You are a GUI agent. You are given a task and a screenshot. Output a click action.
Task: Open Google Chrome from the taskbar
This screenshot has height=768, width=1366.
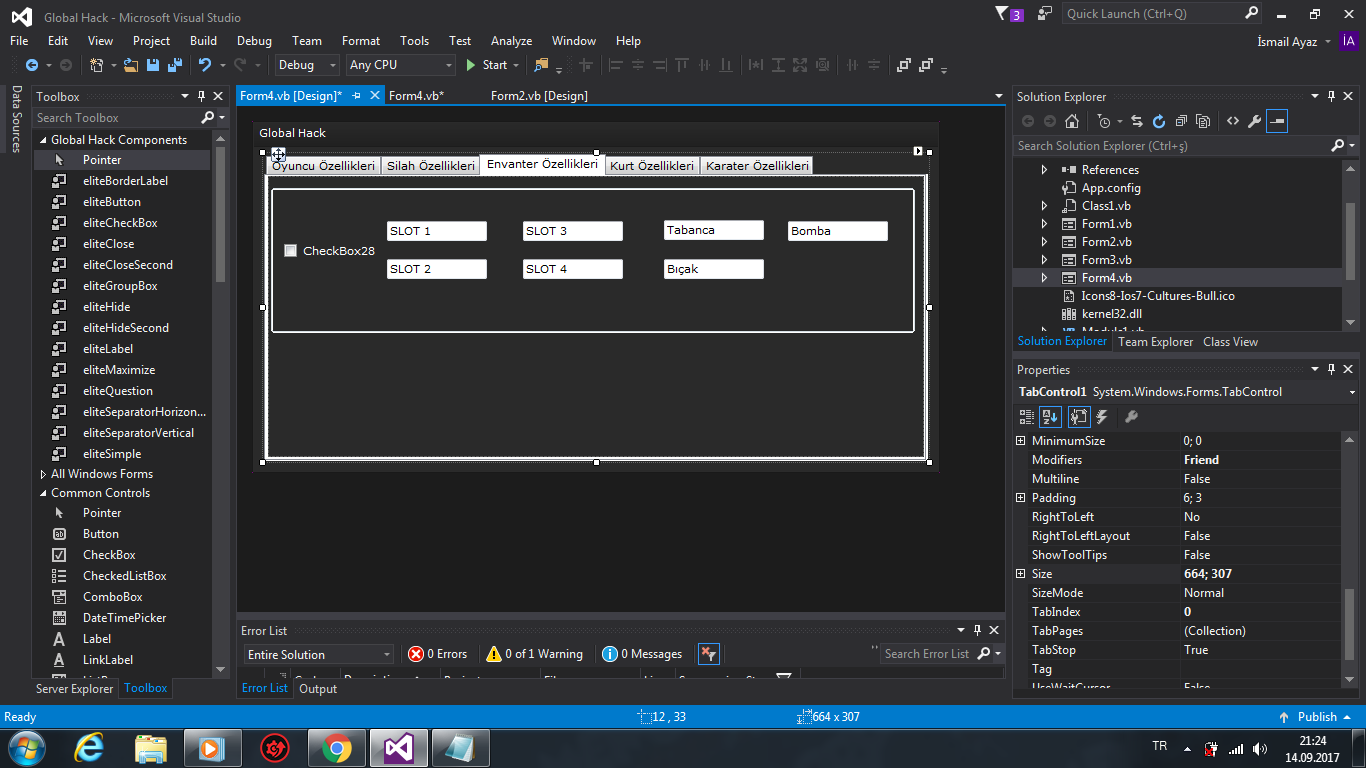pyautogui.click(x=336, y=748)
